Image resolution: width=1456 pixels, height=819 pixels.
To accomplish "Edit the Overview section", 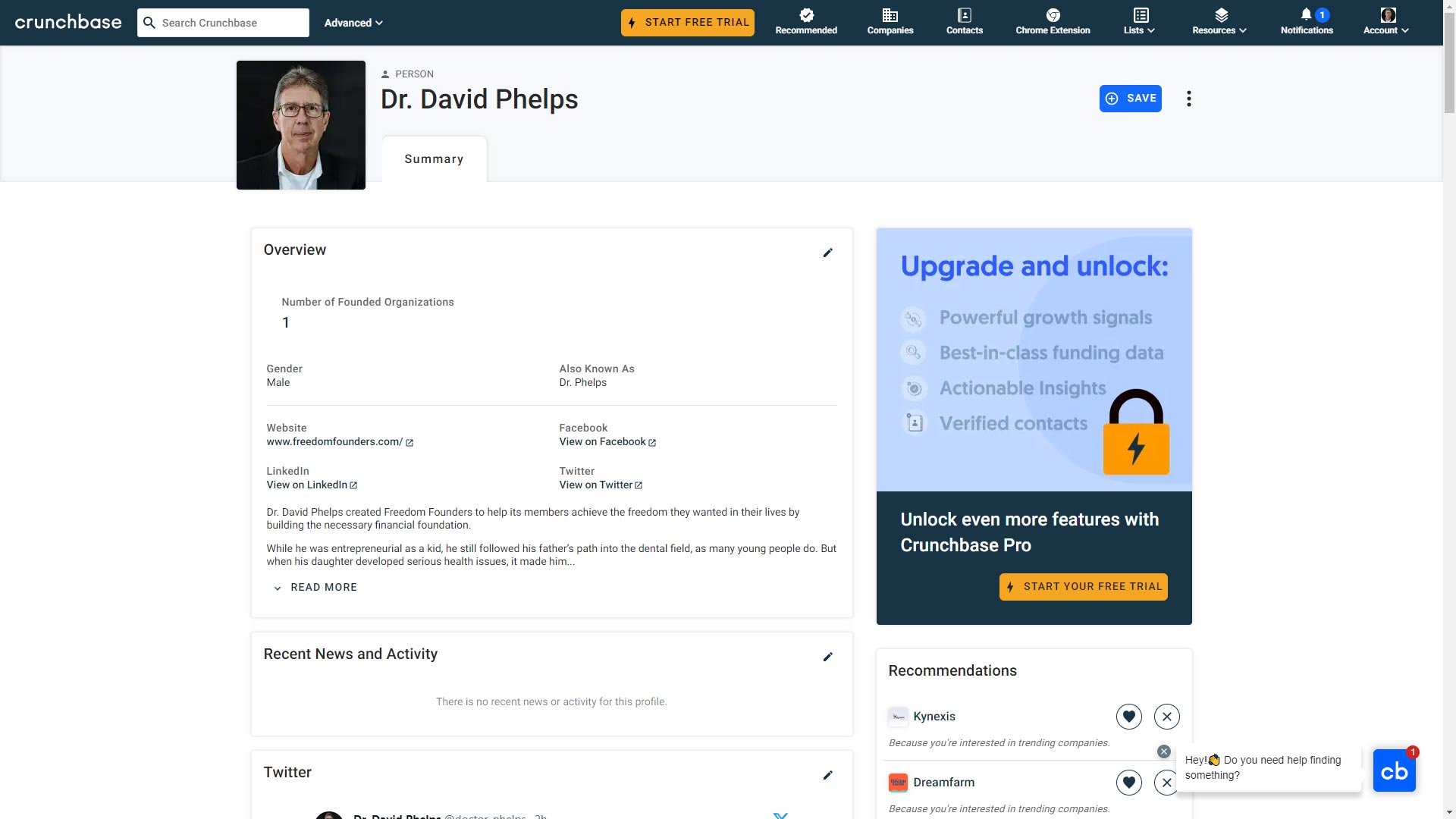I will [828, 253].
